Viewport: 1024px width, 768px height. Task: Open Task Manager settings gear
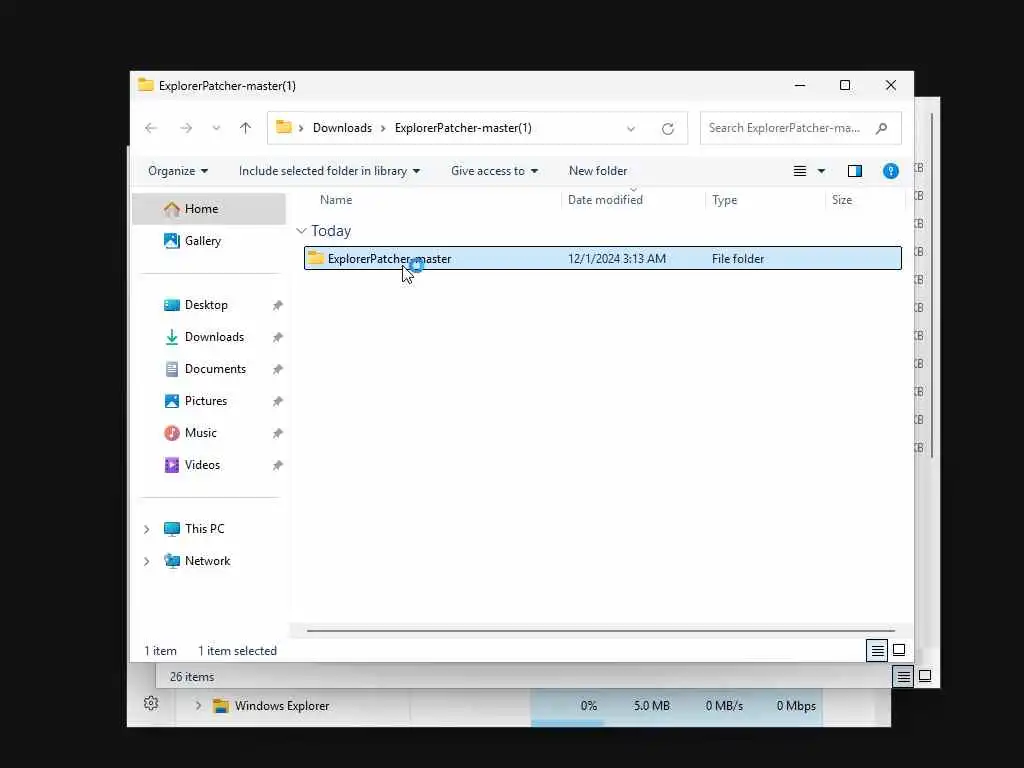coord(151,703)
